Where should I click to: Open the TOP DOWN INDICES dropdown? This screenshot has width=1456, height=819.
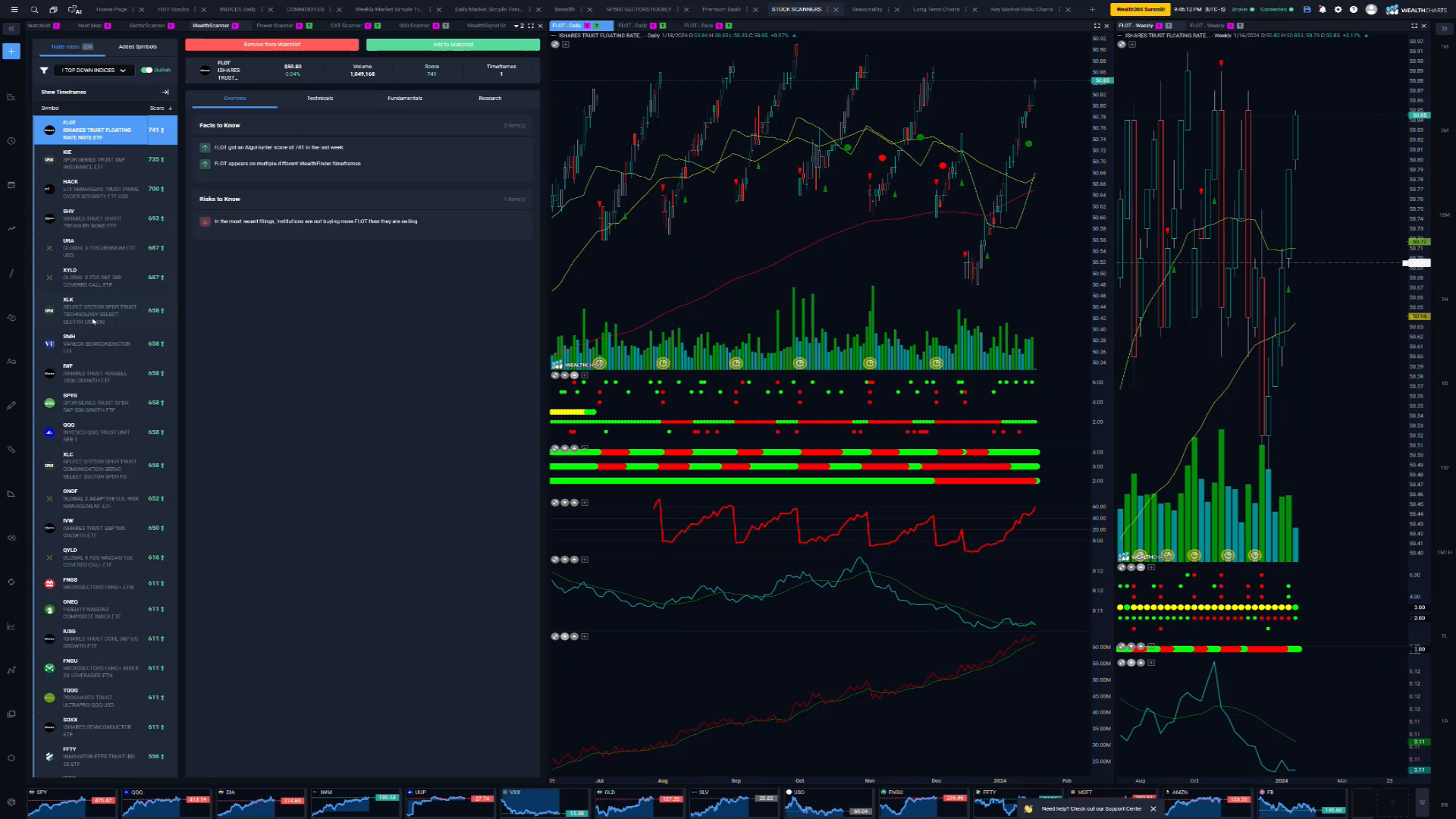click(x=95, y=71)
